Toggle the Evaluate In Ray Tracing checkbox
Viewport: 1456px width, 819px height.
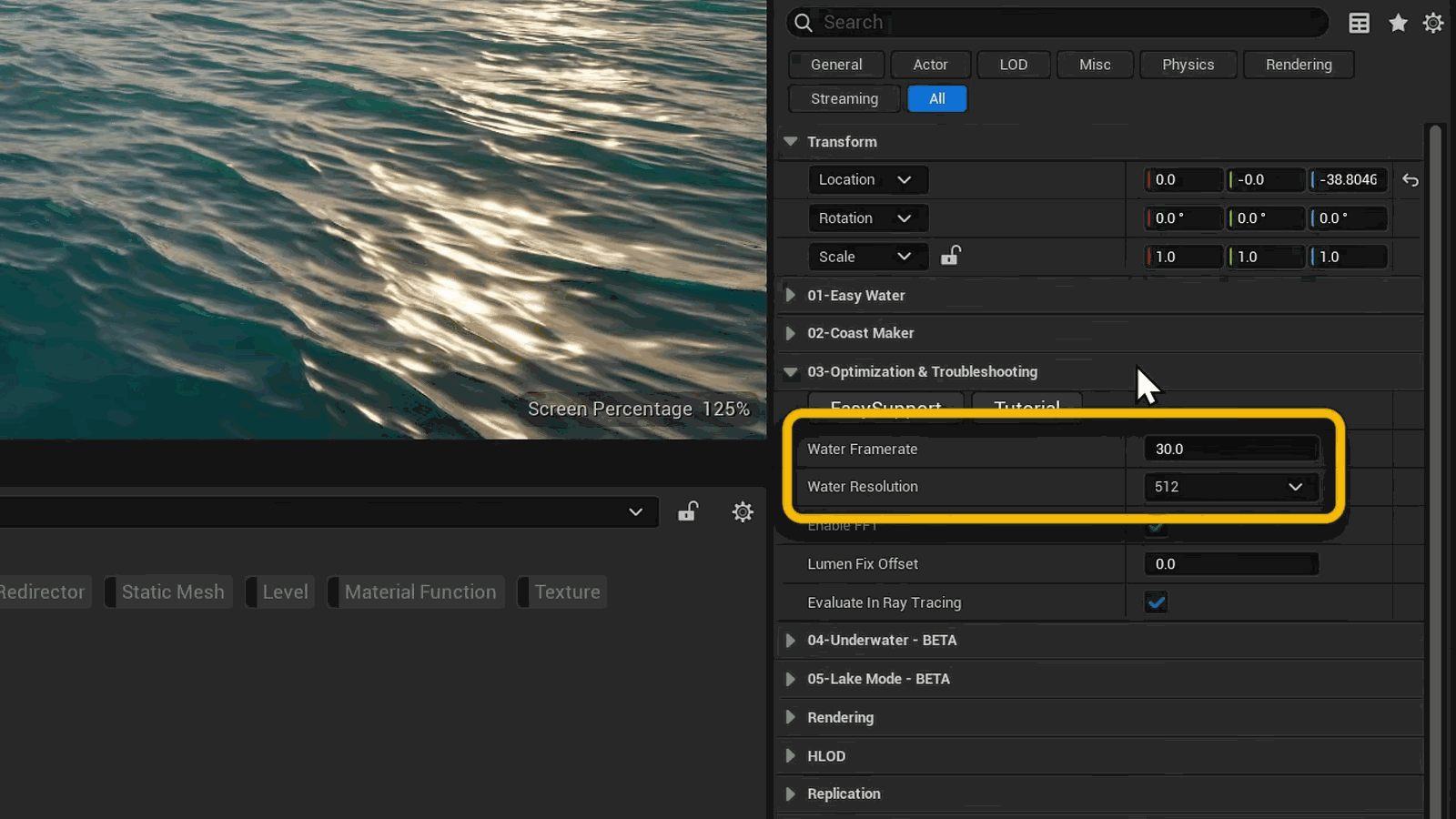pyautogui.click(x=1156, y=602)
